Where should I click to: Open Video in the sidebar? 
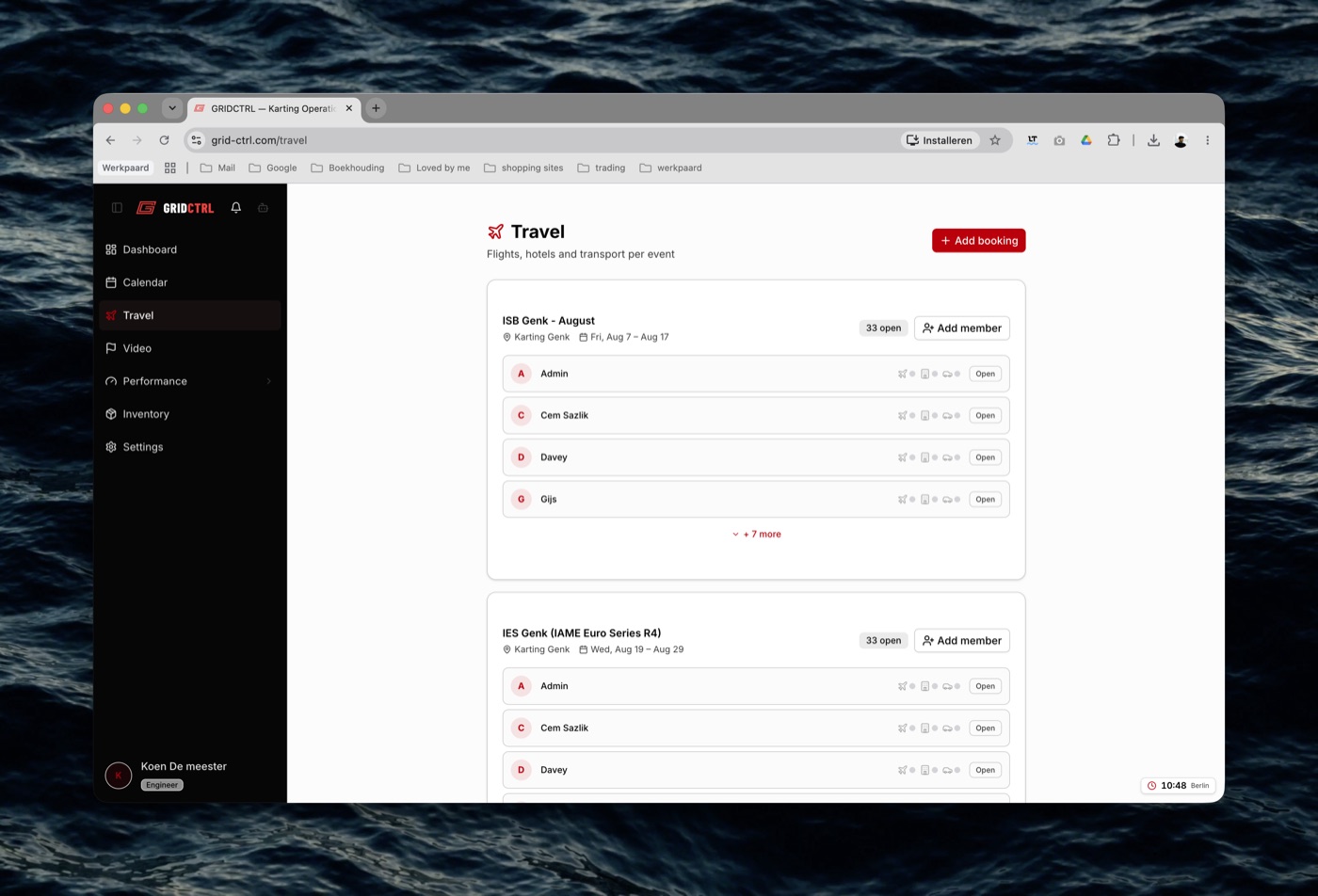coord(190,348)
